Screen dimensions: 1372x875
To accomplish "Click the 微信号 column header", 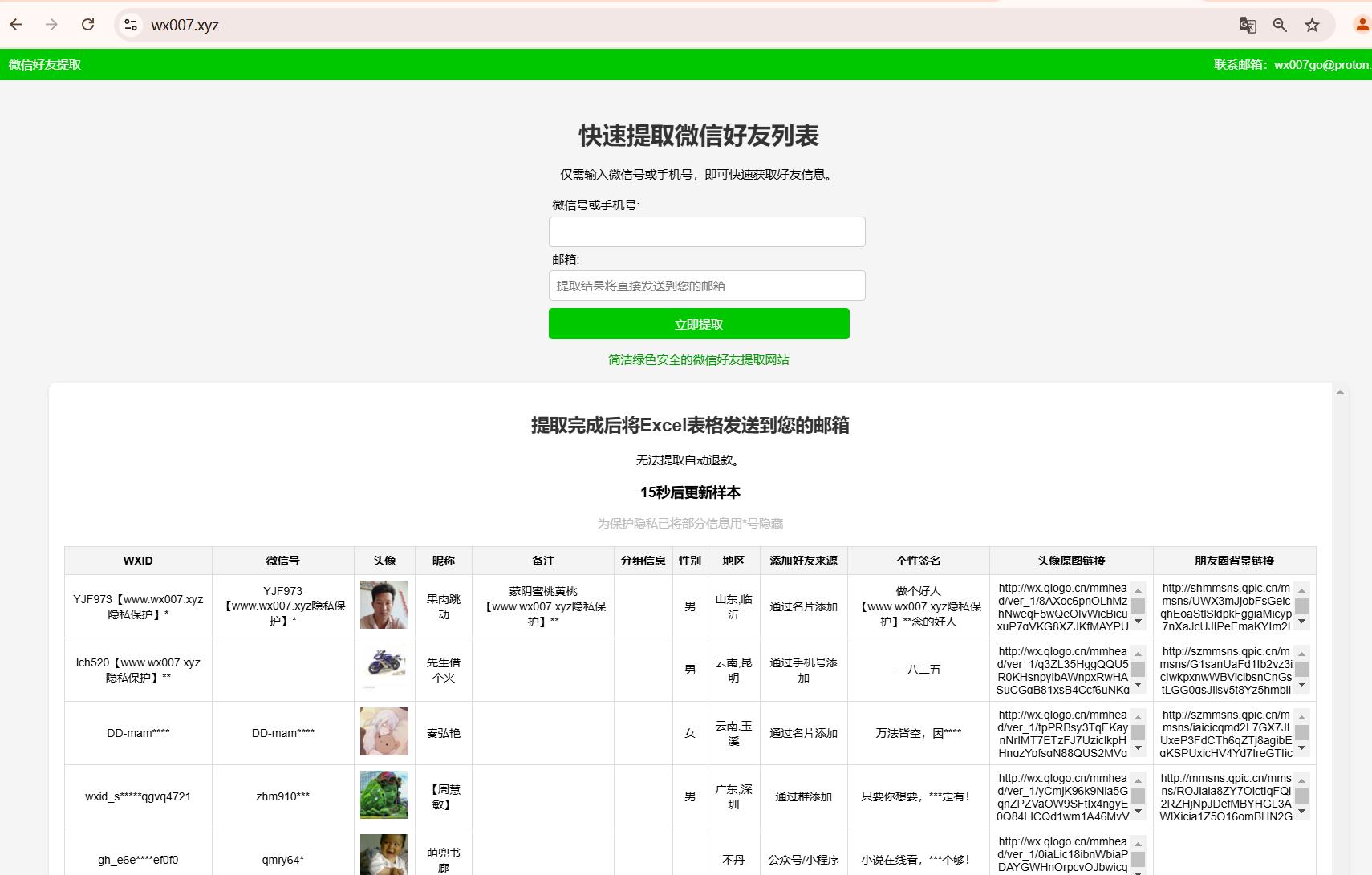I will click(x=283, y=561).
